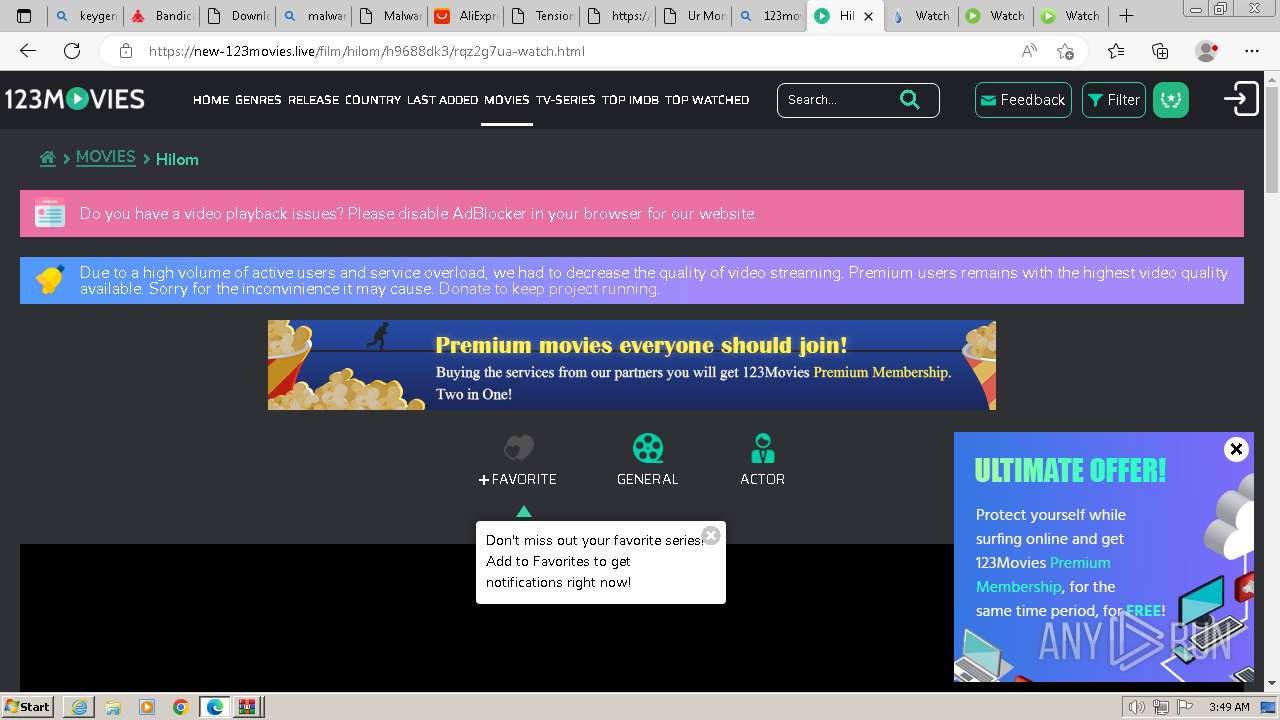This screenshot has height=720, width=1280.
Task: Open TV-SERIES section
Action: pos(565,100)
